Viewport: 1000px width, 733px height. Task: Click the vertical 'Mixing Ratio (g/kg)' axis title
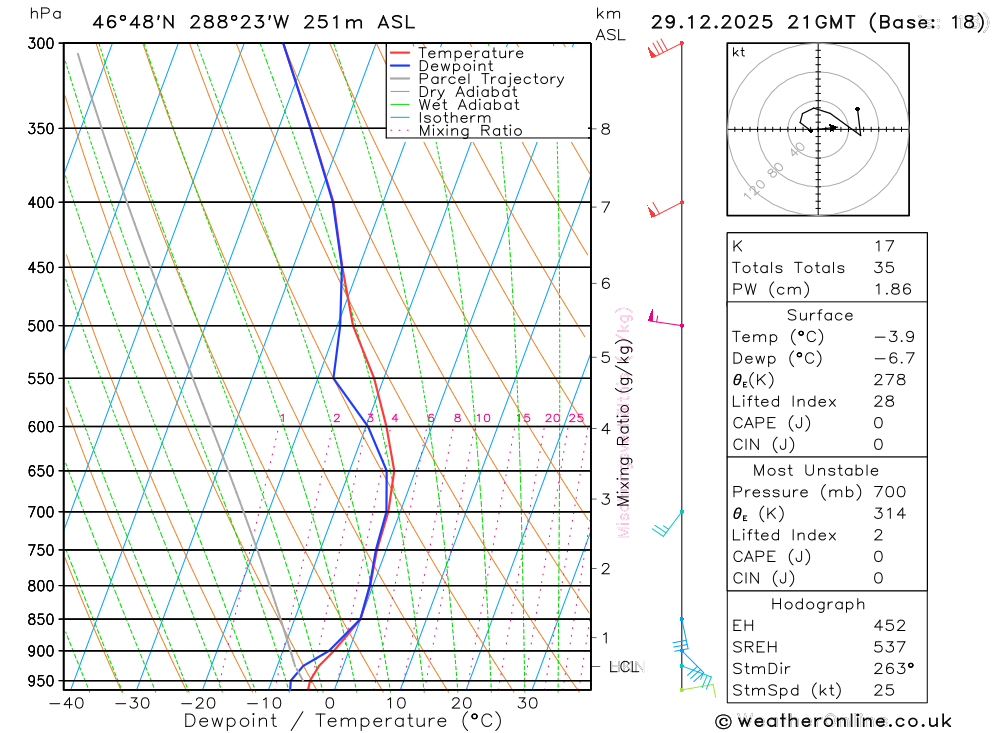point(624,423)
